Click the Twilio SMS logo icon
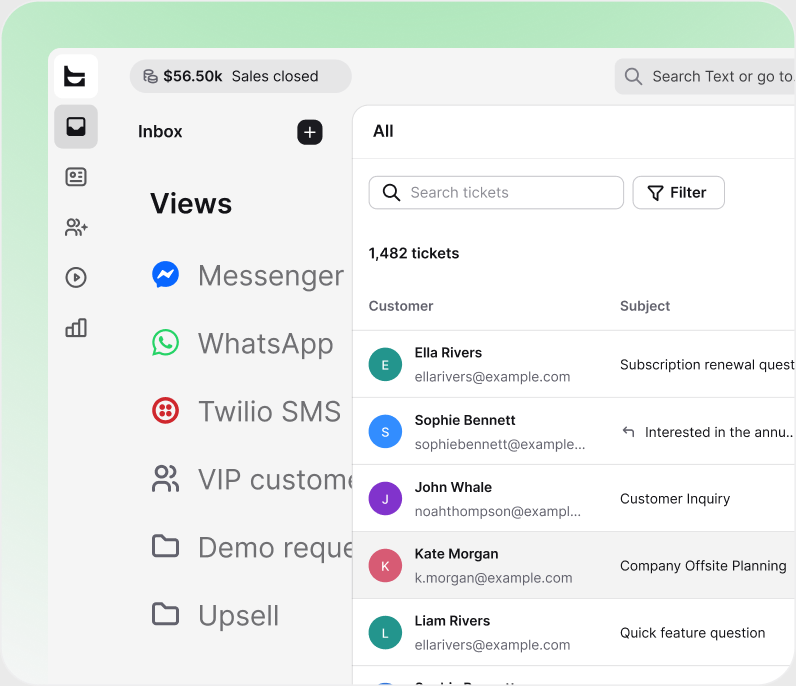The width and height of the screenshot is (796, 686). (x=165, y=410)
